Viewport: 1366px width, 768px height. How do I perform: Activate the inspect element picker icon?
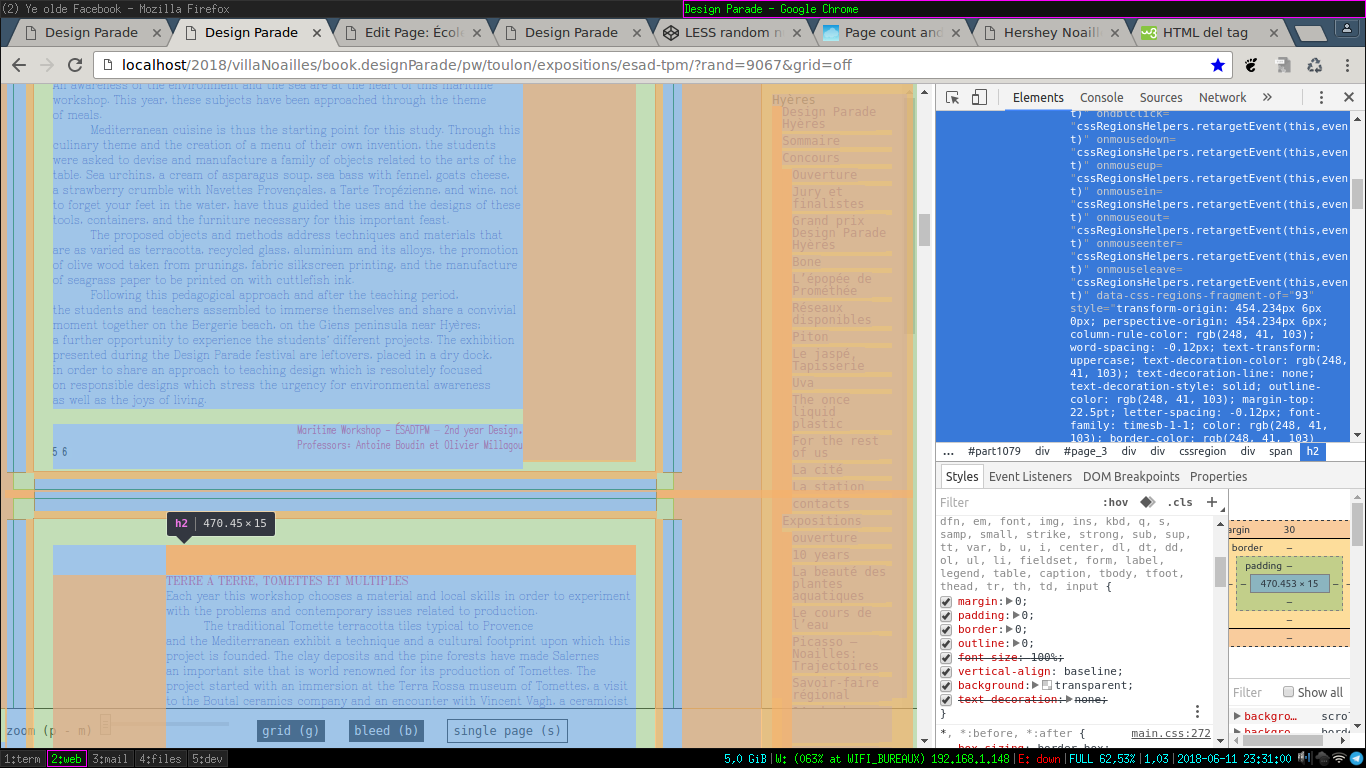[x=952, y=98]
